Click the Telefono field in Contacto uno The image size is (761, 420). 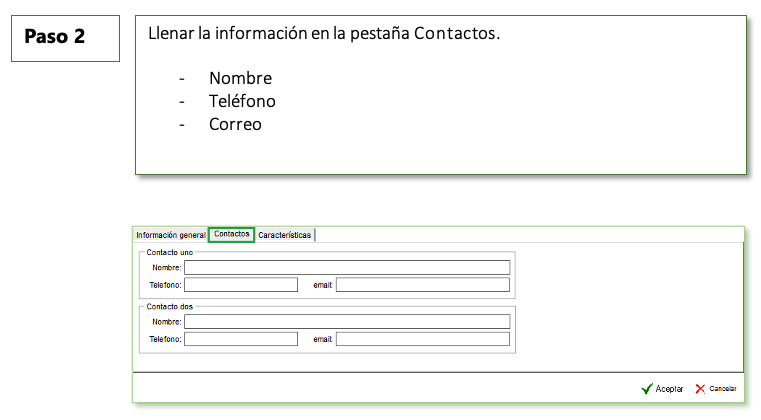click(x=241, y=285)
